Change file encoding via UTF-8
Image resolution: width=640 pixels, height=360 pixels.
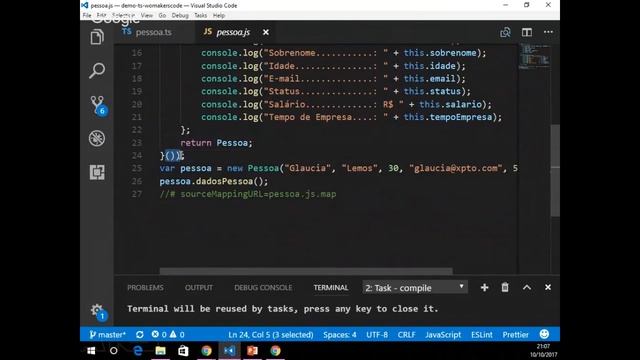pyautogui.click(x=377, y=335)
